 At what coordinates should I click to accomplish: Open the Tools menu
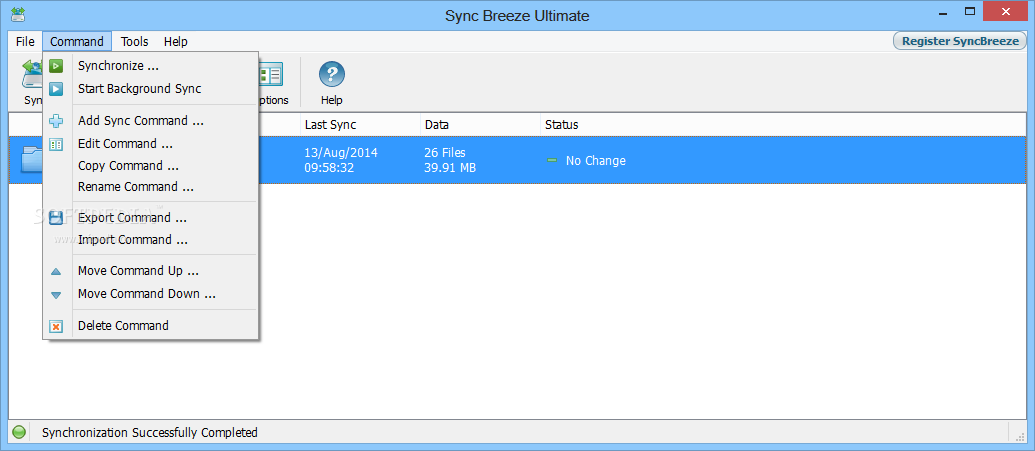[x=135, y=42]
